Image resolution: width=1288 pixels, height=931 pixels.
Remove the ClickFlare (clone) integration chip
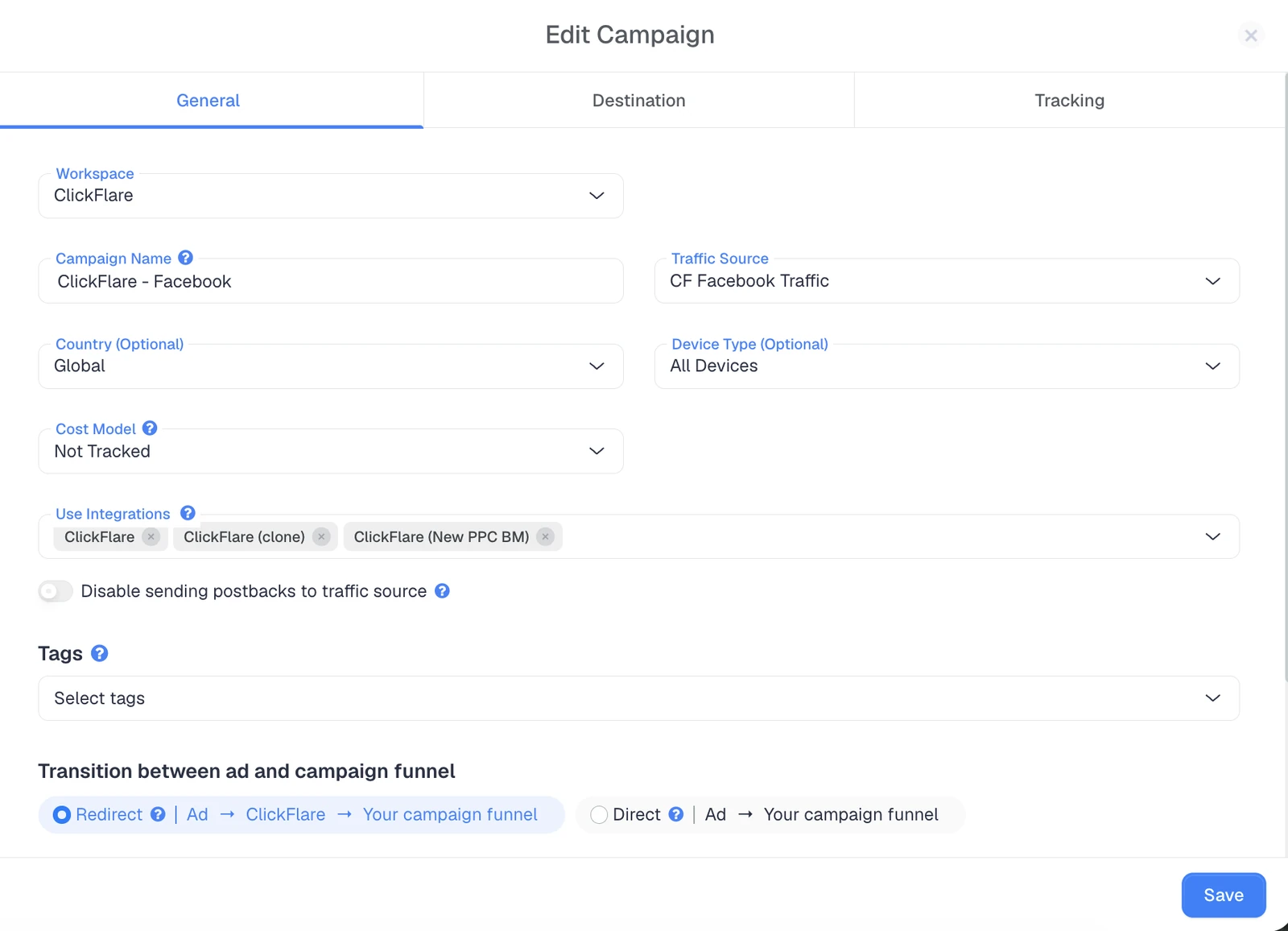pos(321,536)
